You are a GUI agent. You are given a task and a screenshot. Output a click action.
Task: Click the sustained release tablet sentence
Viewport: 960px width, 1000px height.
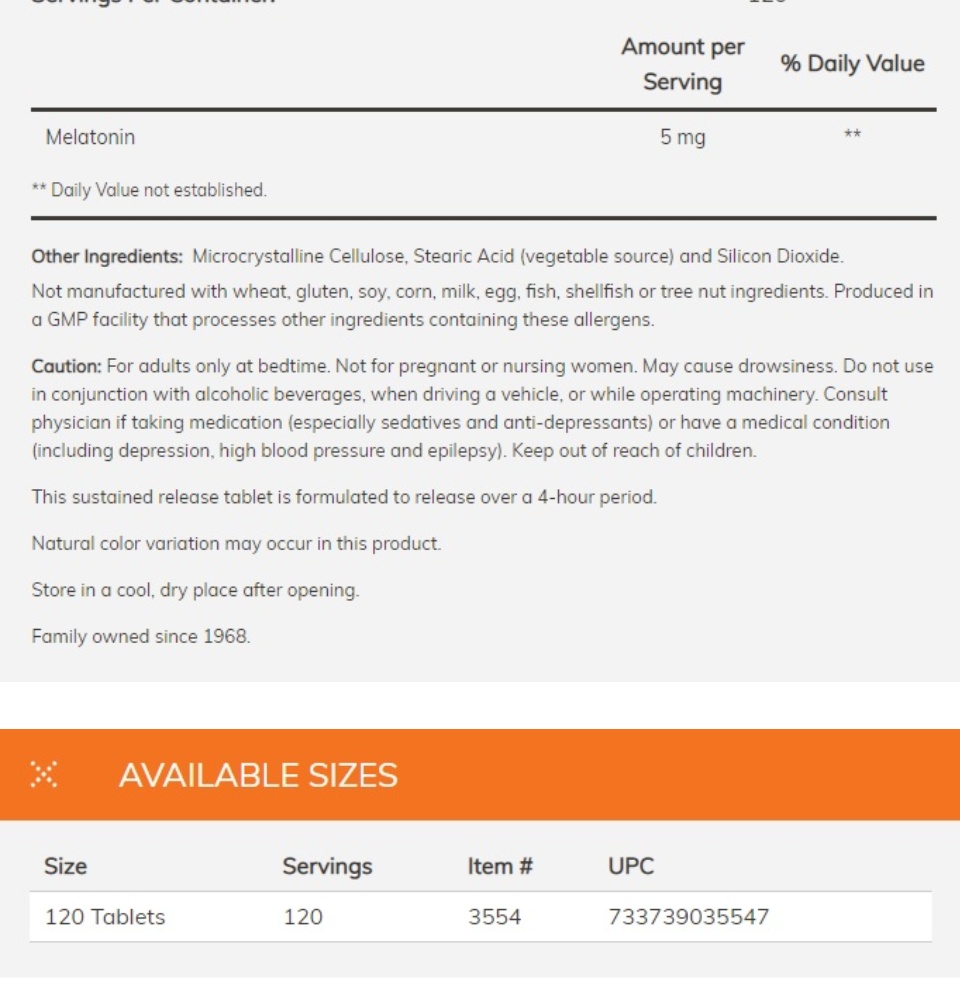(344, 497)
